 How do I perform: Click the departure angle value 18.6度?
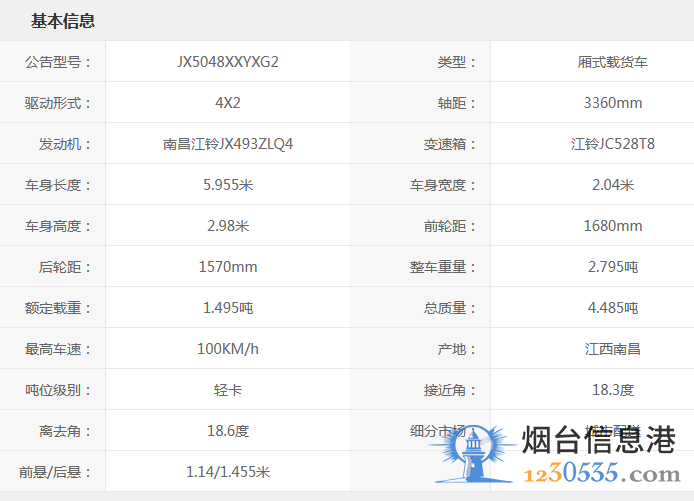click(228, 431)
